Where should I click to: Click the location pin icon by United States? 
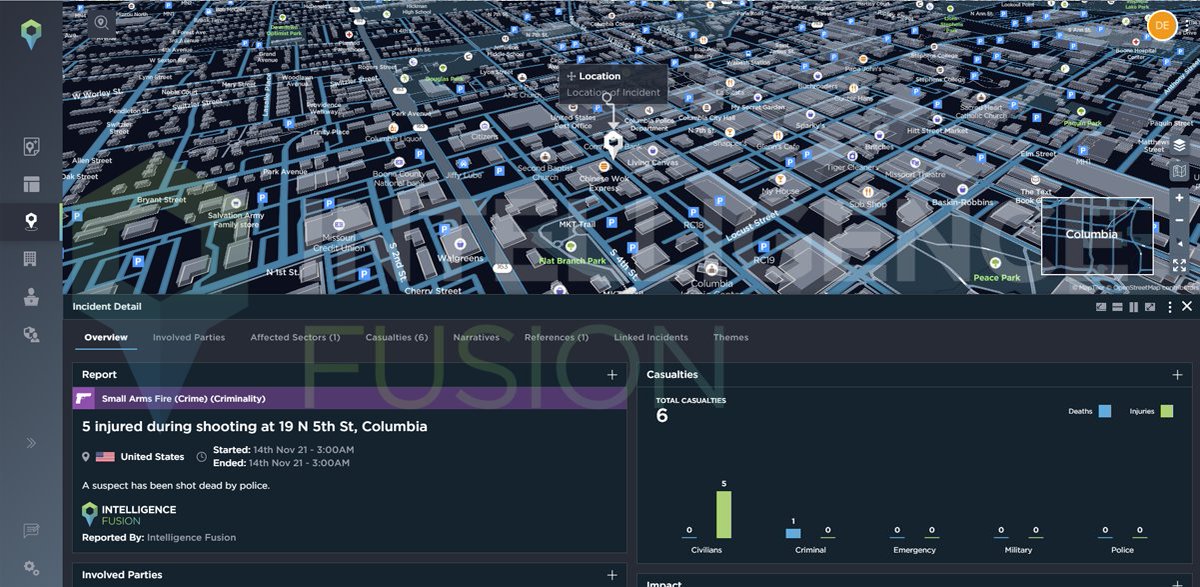(86, 457)
